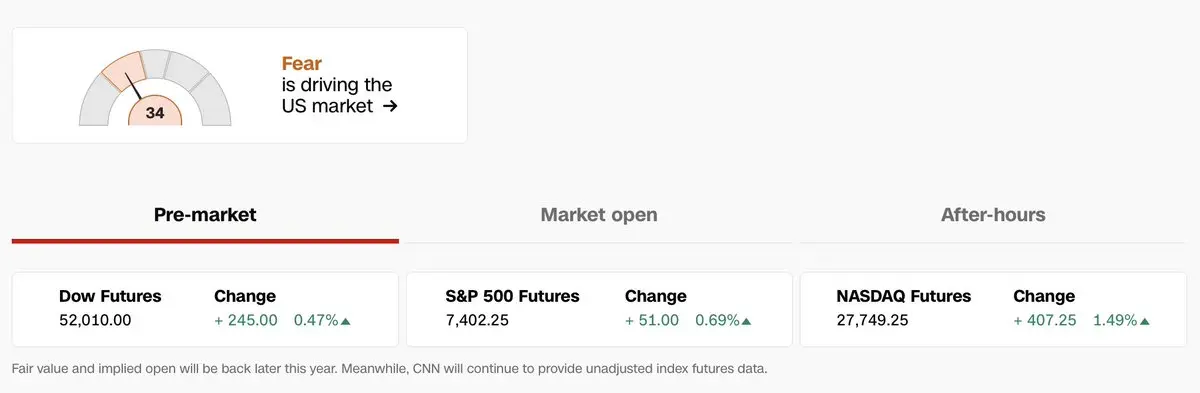Click the S&P 500 Futures up triangle
Screen dimensions: 1200x393
pyautogui.click(x=746, y=321)
